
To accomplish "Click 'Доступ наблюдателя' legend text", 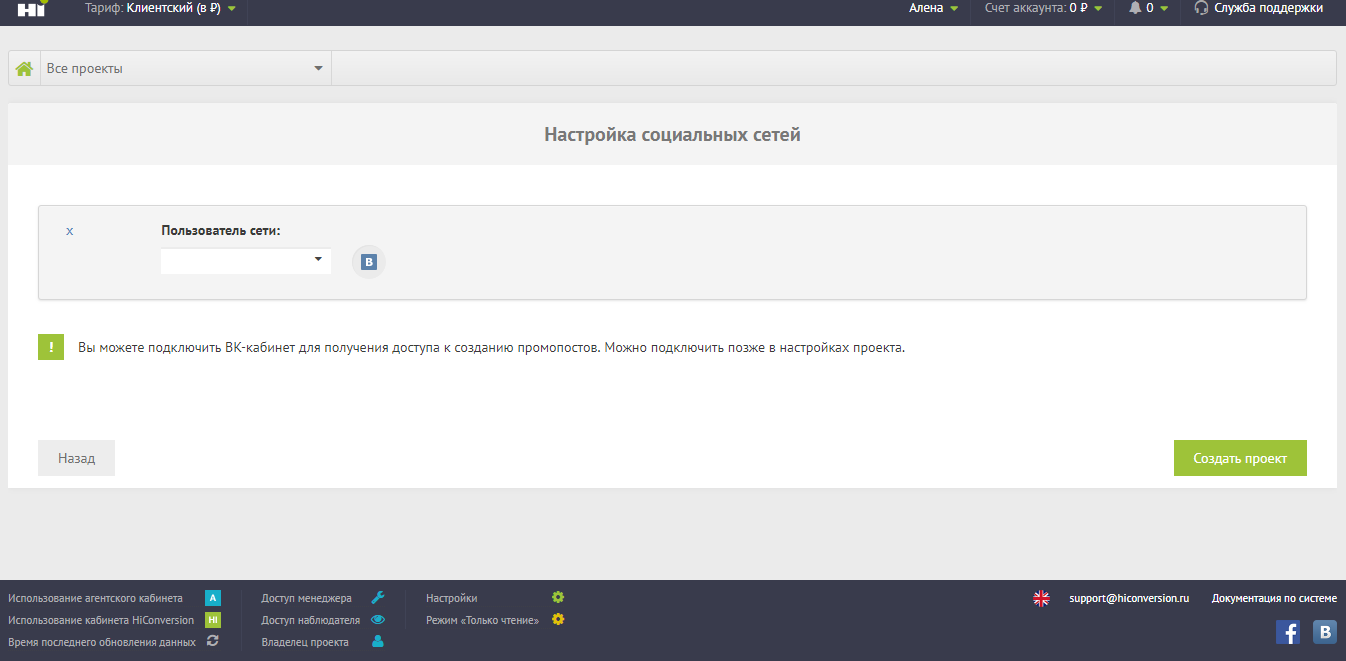I will [x=311, y=620].
